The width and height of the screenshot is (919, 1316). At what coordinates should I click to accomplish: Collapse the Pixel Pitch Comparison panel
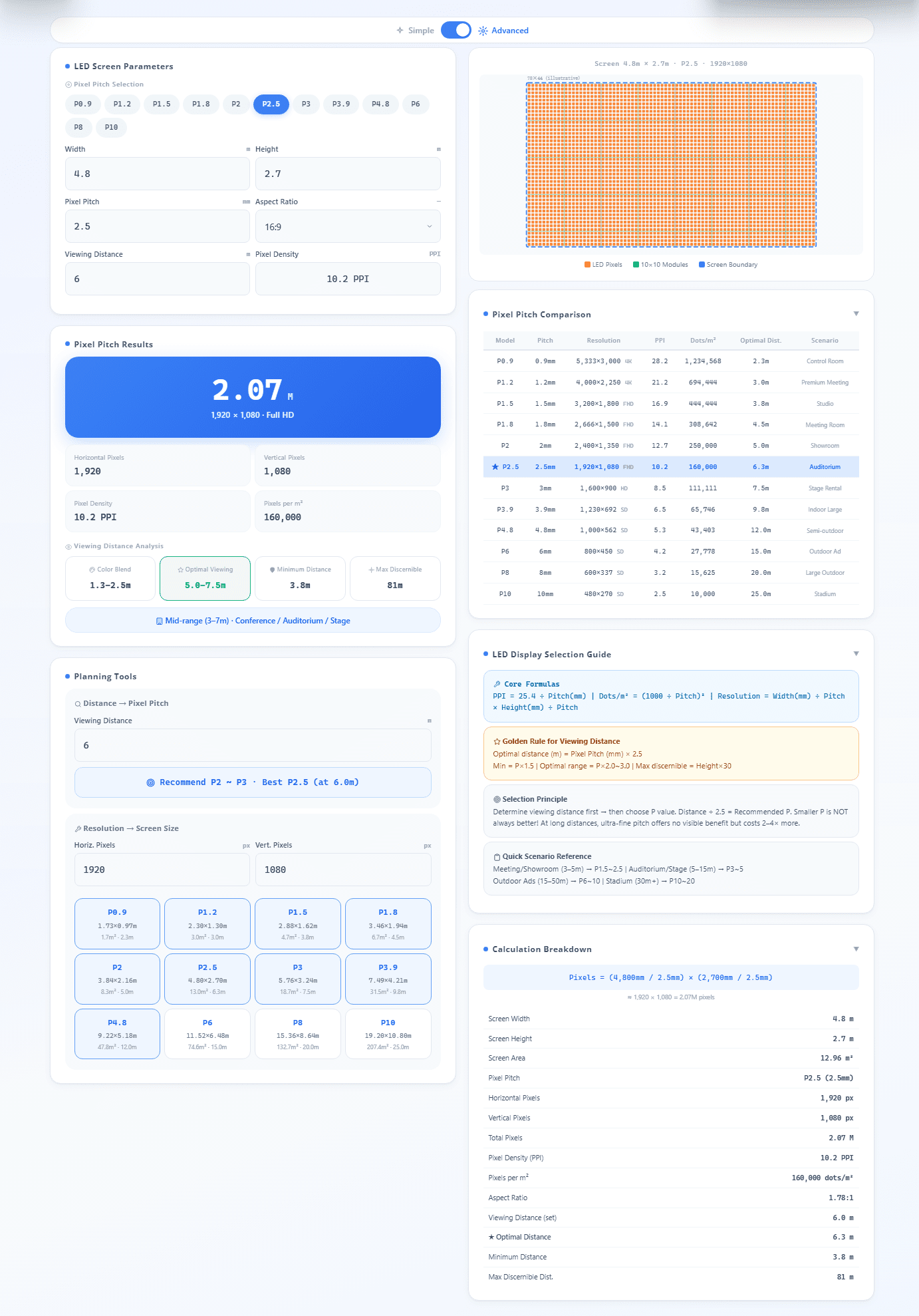click(x=856, y=314)
